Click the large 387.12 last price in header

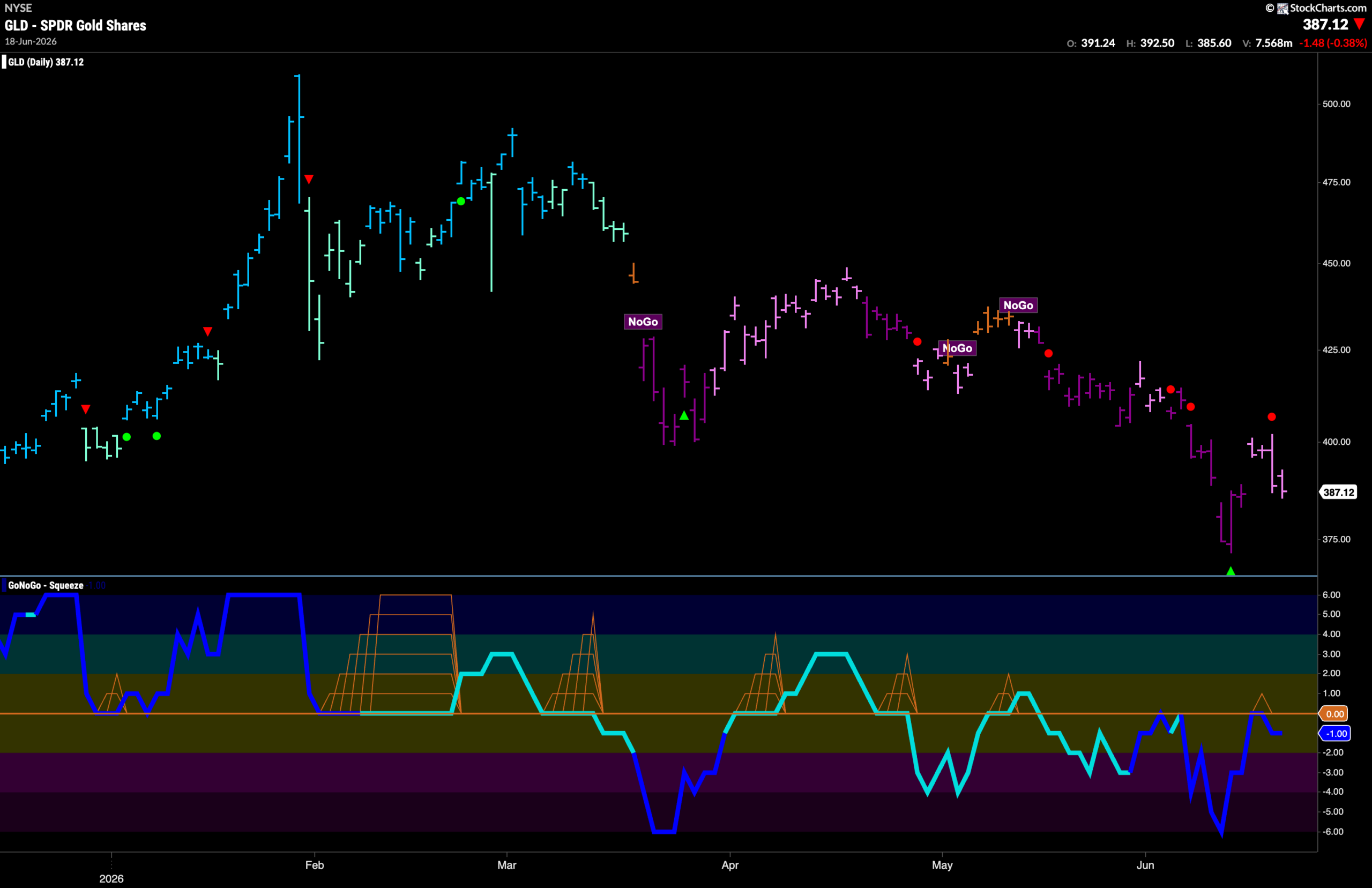(x=1325, y=24)
